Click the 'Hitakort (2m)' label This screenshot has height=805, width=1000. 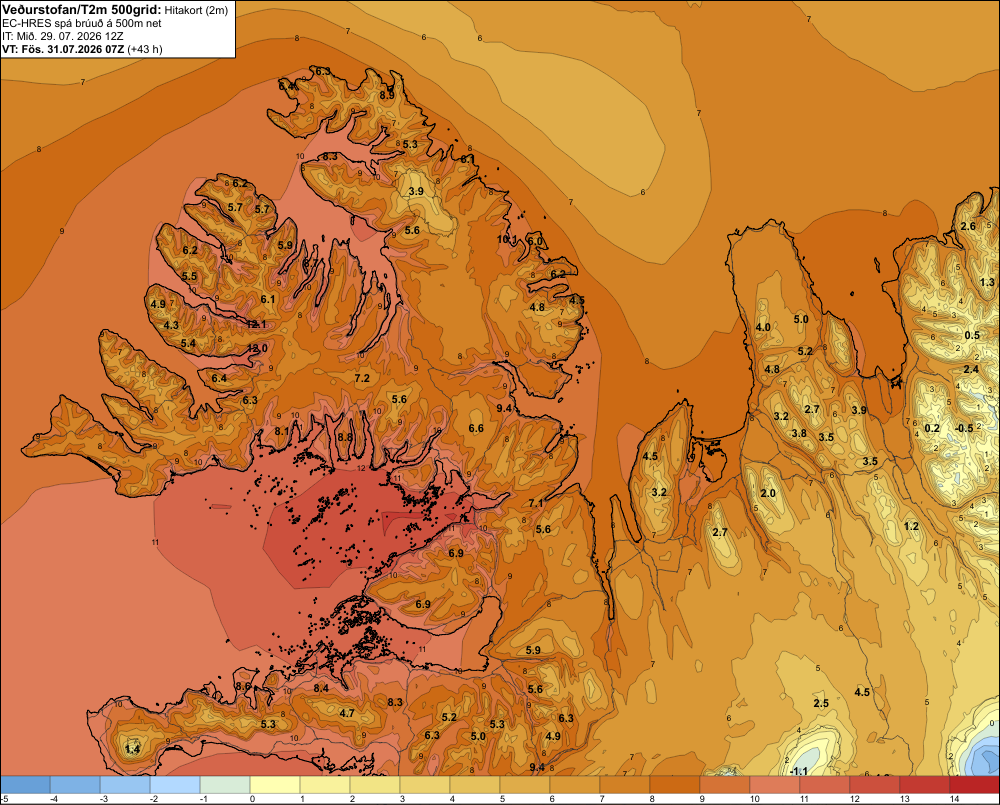tap(196, 10)
